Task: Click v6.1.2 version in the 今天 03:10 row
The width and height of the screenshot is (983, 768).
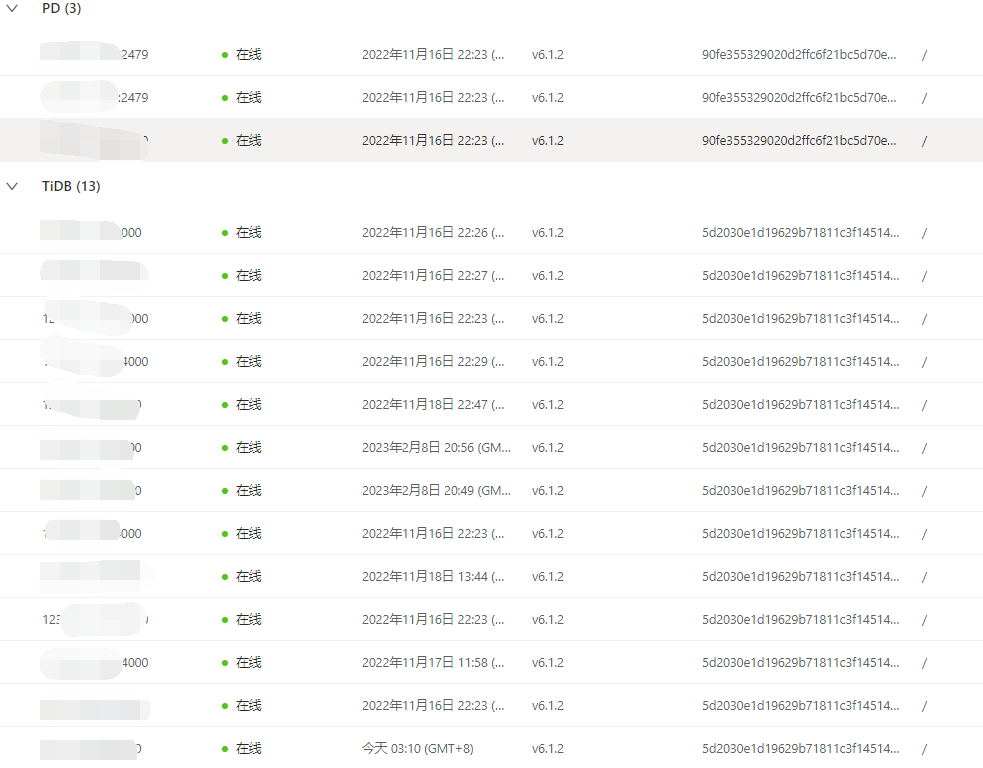Action: [x=548, y=749]
